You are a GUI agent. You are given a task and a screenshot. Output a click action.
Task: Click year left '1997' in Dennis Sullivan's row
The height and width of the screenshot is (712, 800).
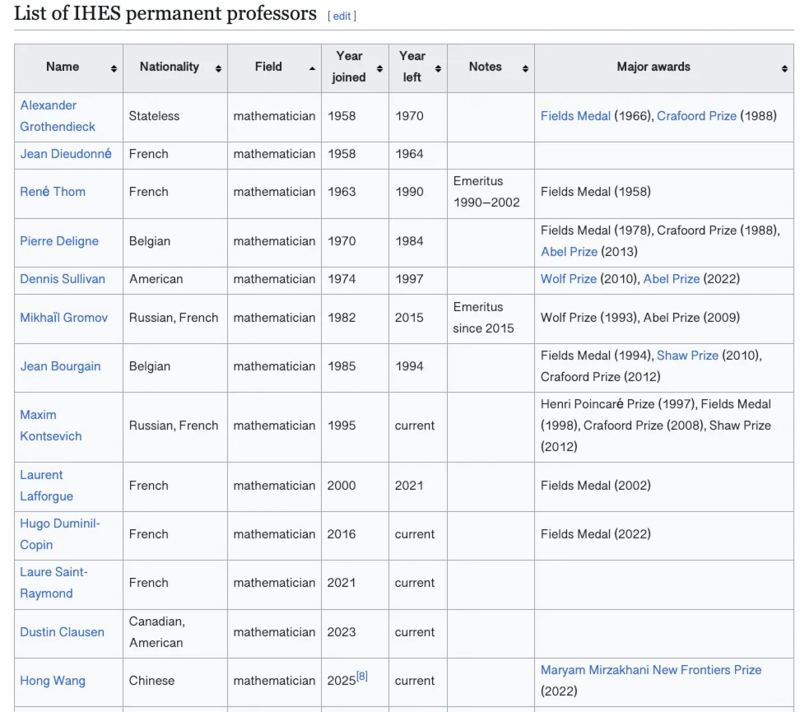409,279
